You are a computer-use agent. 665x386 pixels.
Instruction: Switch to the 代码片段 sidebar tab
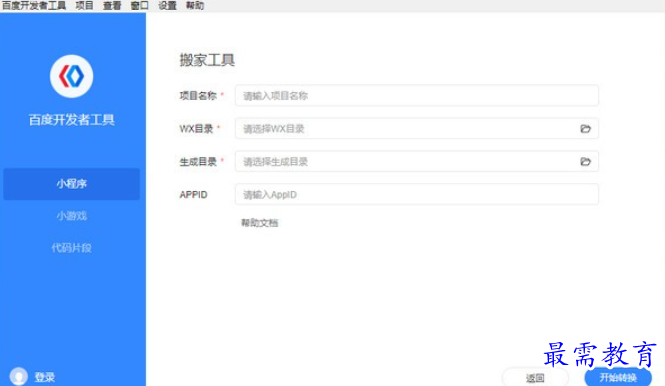click(x=71, y=248)
